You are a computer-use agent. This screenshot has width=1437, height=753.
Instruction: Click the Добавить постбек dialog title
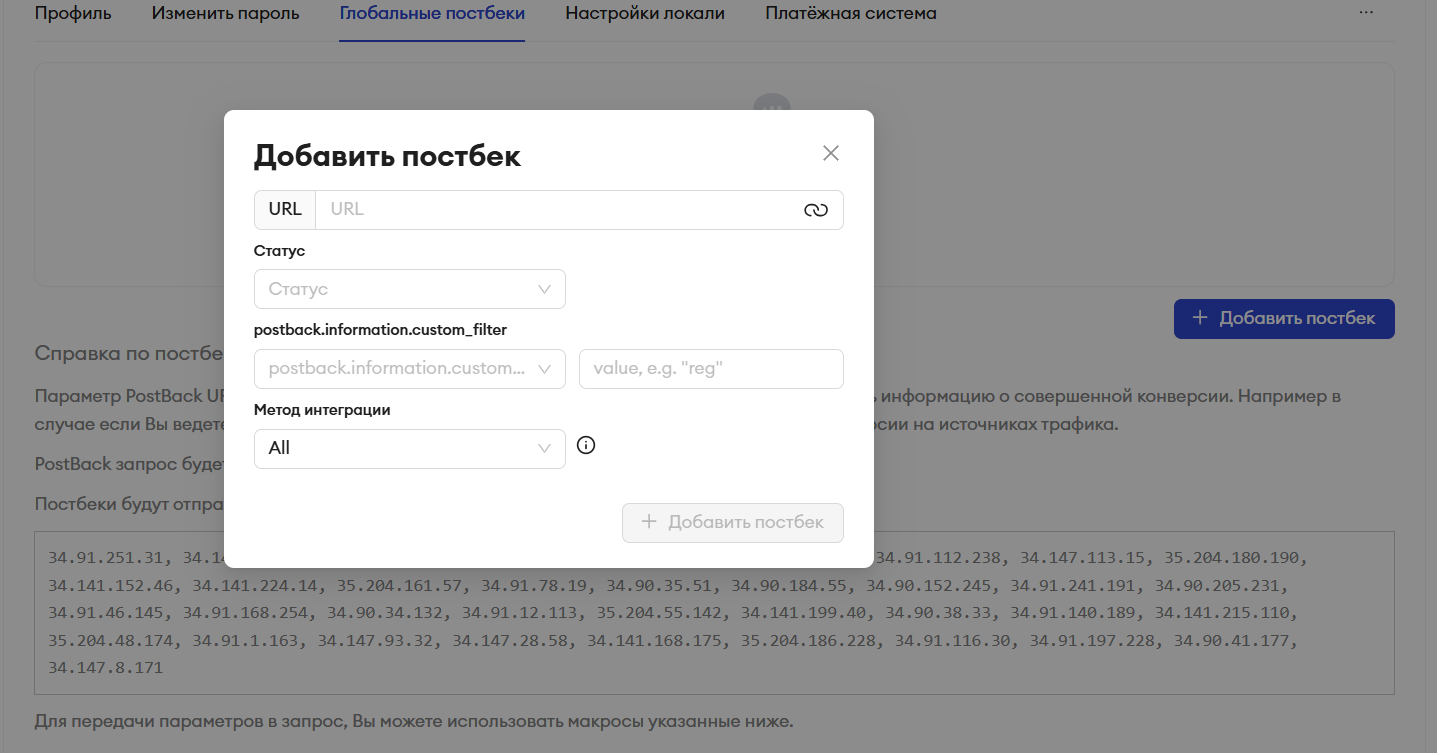point(387,156)
